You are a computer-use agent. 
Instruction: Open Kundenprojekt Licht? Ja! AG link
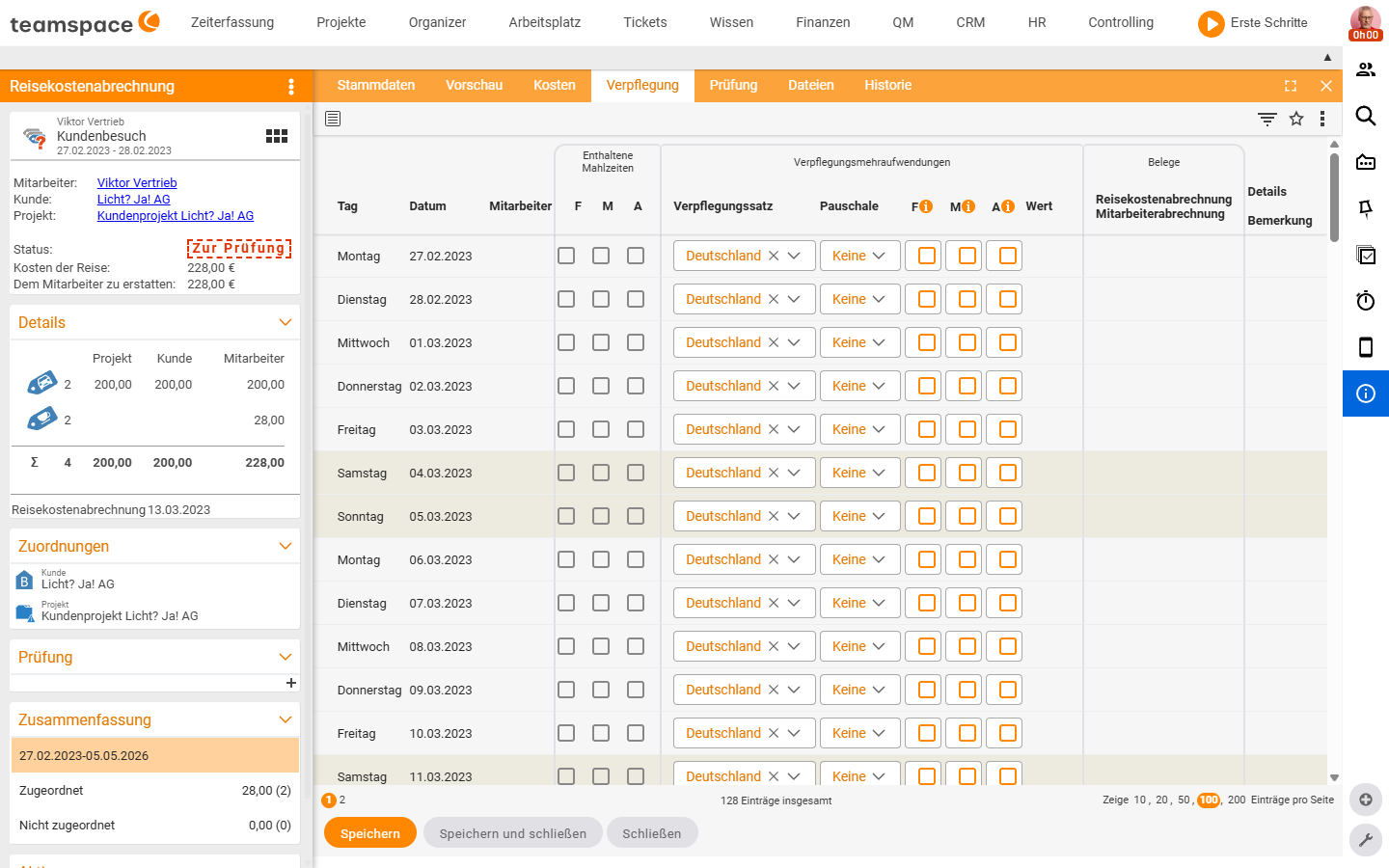[176, 215]
